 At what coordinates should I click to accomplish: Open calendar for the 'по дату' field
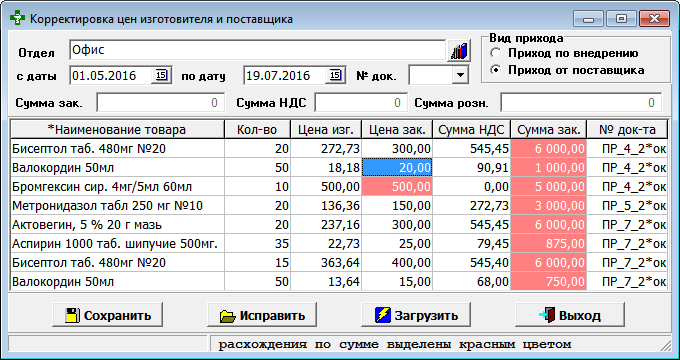(335, 75)
